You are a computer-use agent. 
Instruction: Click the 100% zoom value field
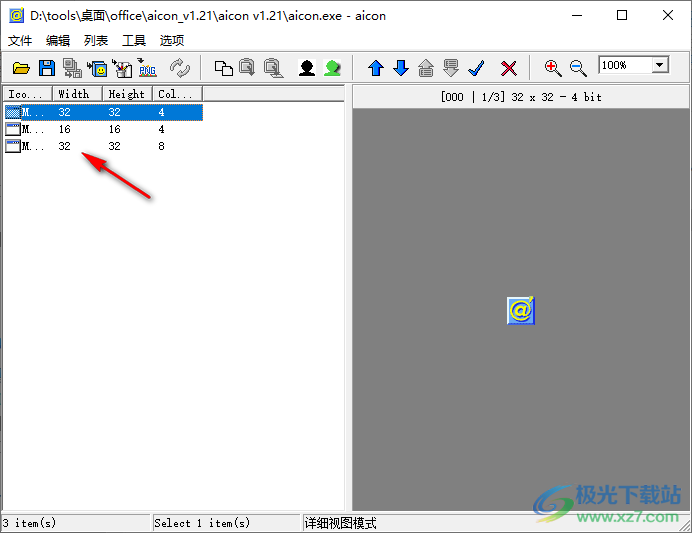point(625,65)
